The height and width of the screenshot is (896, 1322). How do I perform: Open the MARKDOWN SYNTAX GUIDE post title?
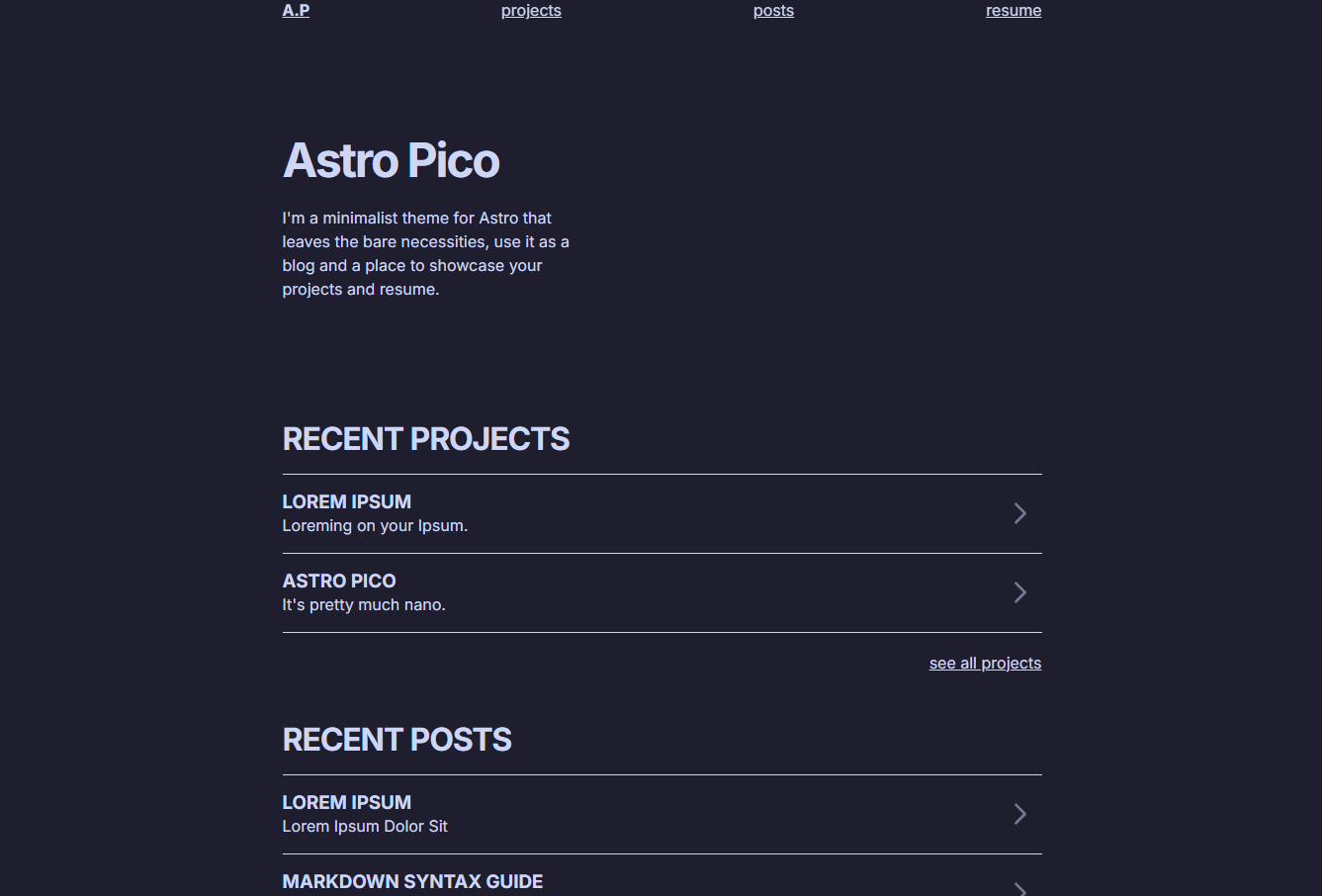click(x=412, y=881)
